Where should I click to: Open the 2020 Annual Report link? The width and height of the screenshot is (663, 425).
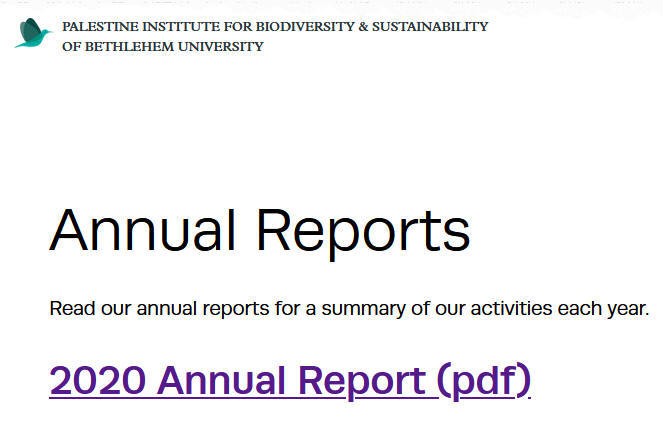(289, 381)
